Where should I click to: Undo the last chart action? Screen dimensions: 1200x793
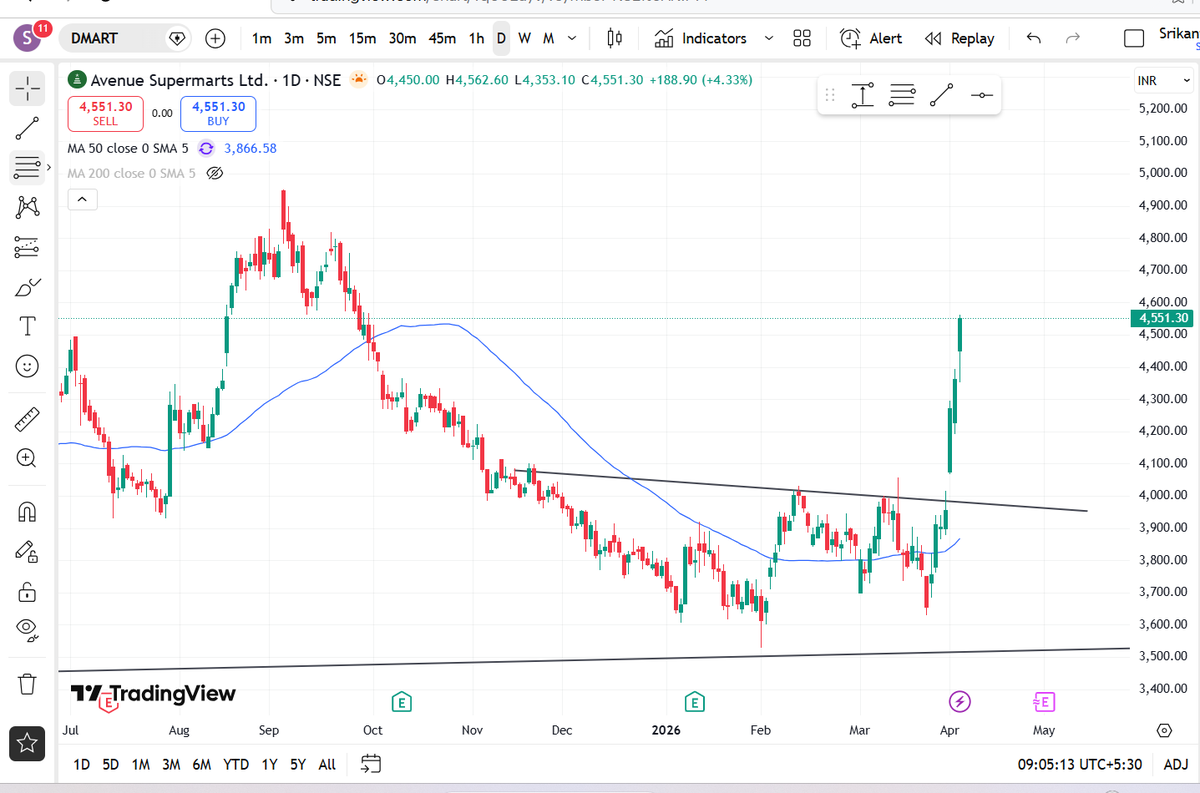click(x=1034, y=38)
